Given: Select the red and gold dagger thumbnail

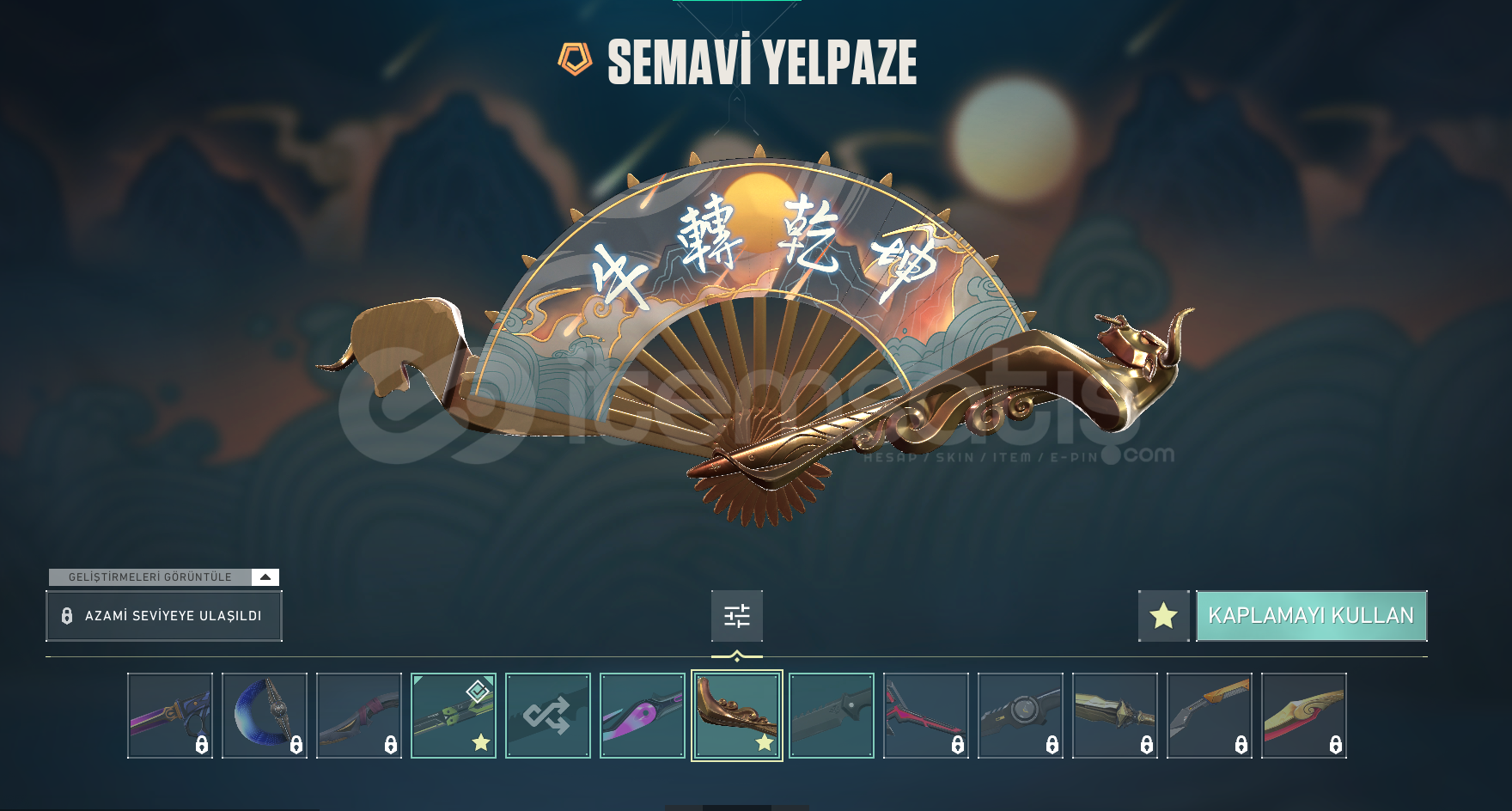Looking at the screenshot, I should (x=1304, y=716).
